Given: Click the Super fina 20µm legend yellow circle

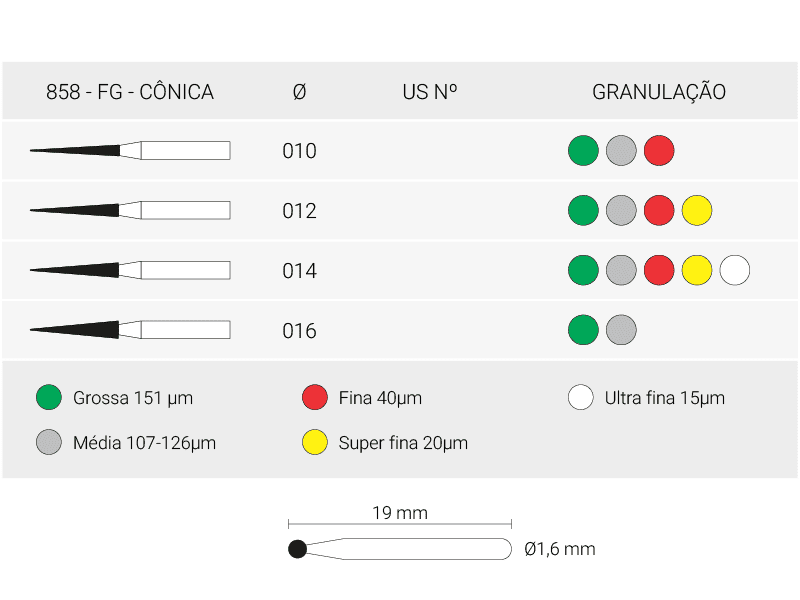Looking at the screenshot, I should point(315,442).
